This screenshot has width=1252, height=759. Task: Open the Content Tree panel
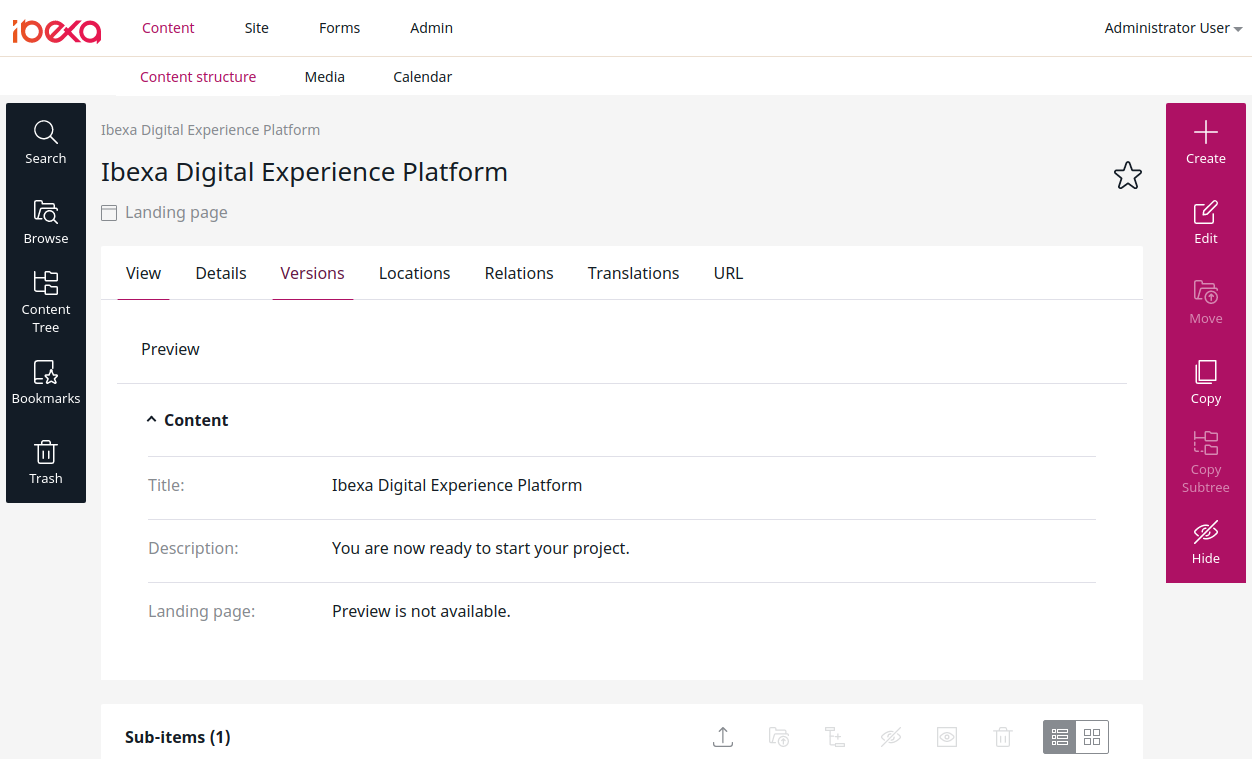coord(45,299)
